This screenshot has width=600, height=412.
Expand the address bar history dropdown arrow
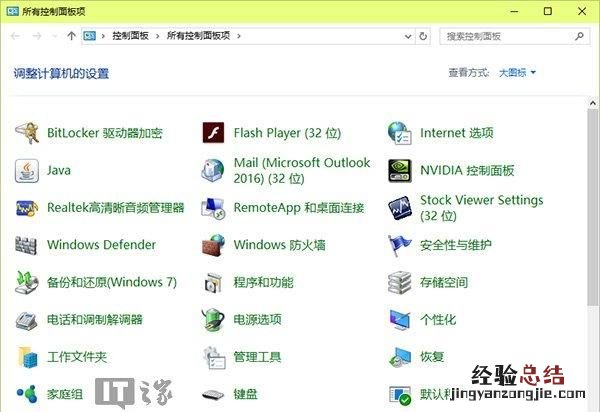click(408, 36)
